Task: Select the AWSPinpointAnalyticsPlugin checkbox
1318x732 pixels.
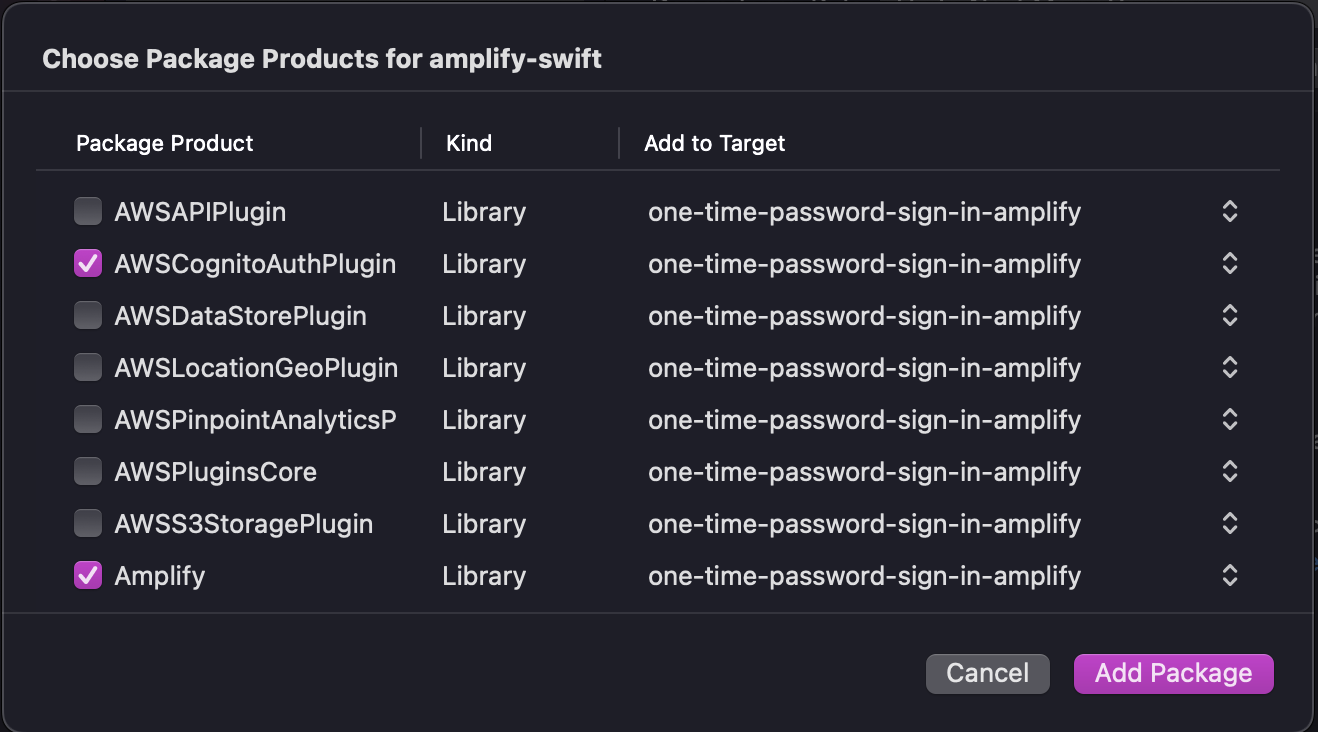Action: point(88,420)
